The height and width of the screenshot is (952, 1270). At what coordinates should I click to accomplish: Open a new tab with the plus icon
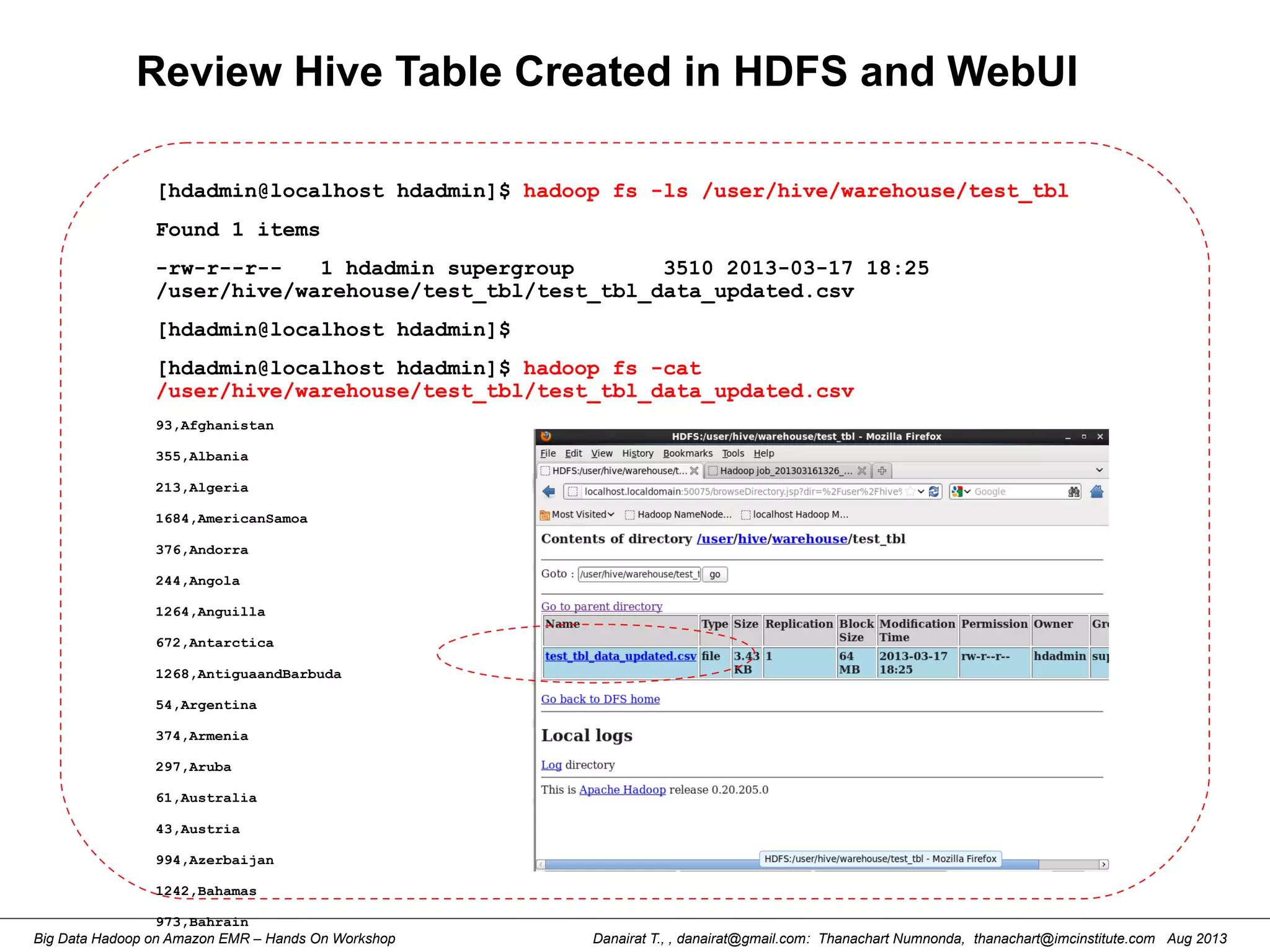882,470
